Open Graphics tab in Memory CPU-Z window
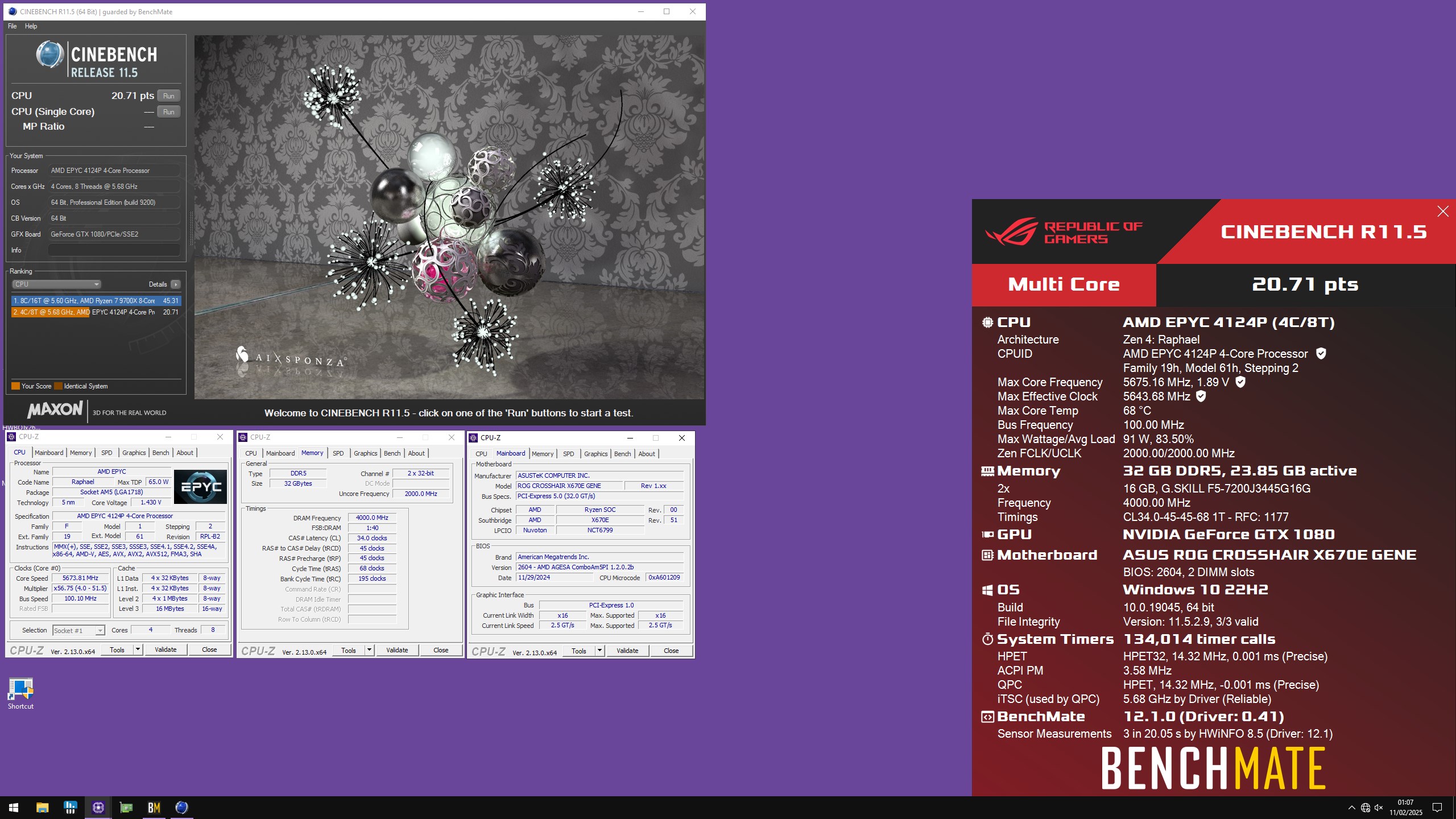The height and width of the screenshot is (819, 1456). (366, 453)
